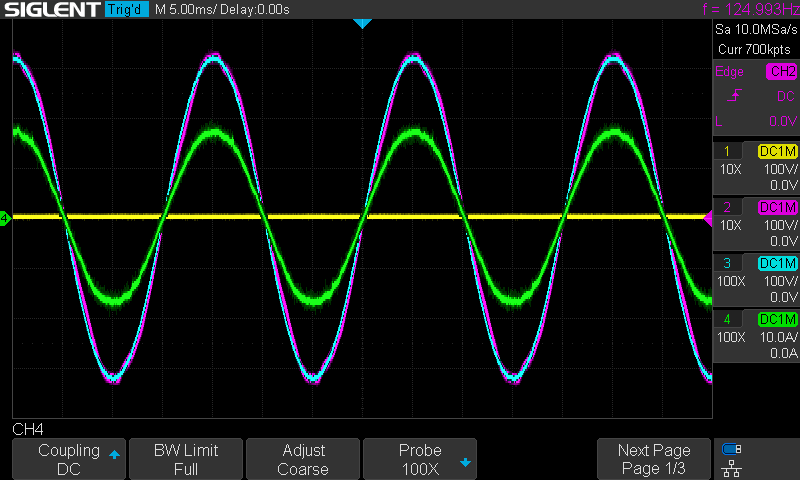Click the SIGLENT logo
The width and height of the screenshot is (800, 480).
(50, 10)
